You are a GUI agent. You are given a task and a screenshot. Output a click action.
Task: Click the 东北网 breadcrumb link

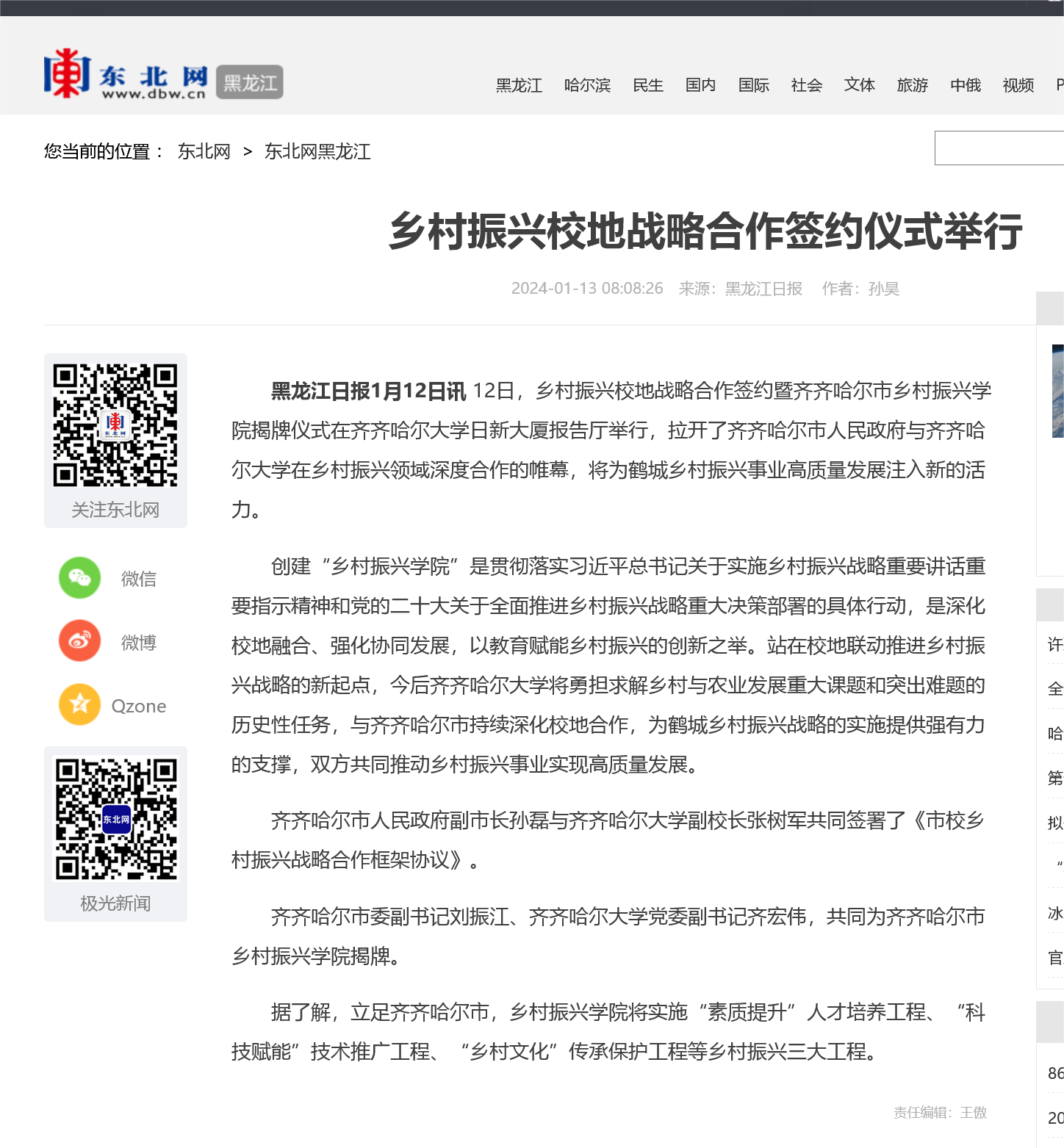pyautogui.click(x=204, y=151)
